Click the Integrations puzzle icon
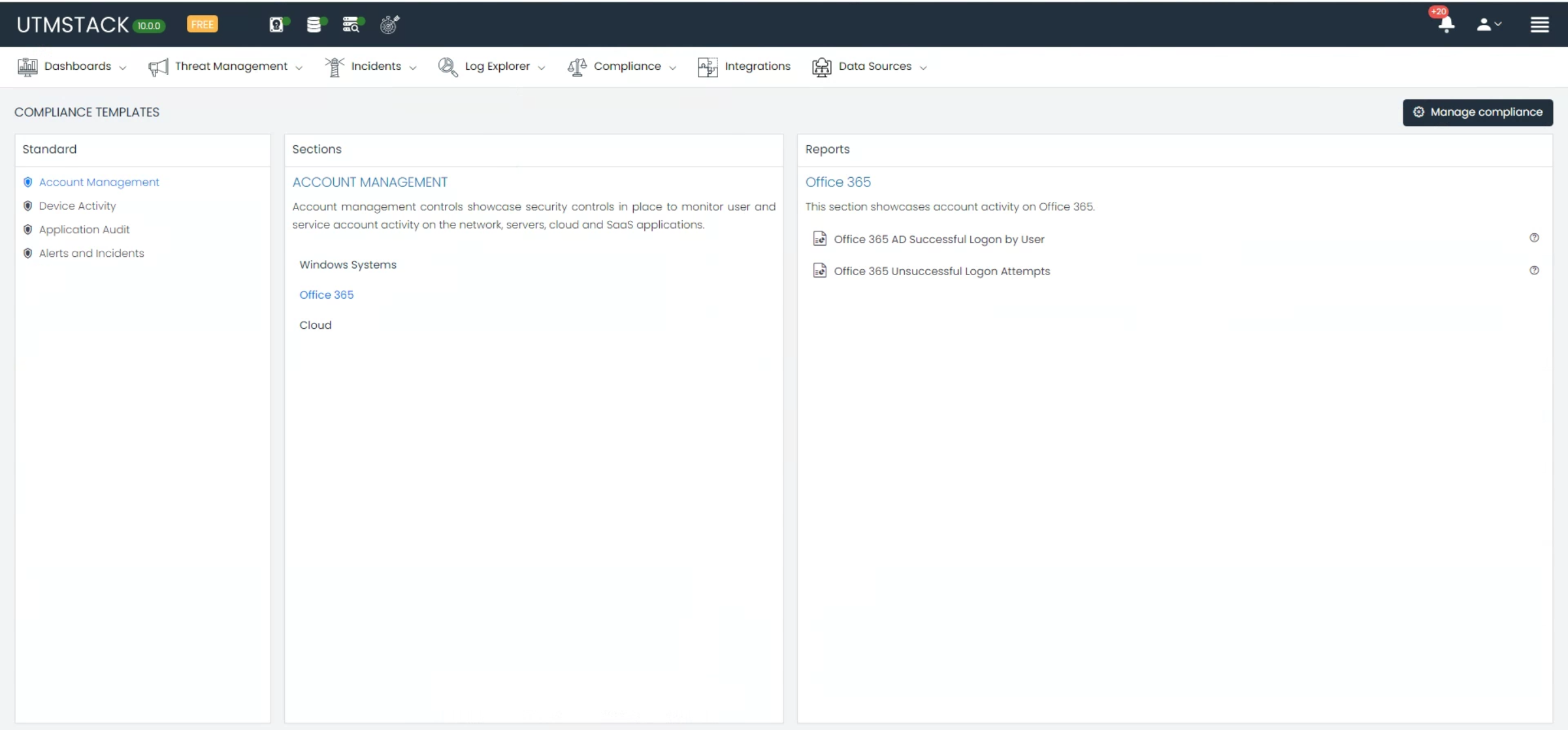This screenshot has height=730, width=1568. [707, 67]
